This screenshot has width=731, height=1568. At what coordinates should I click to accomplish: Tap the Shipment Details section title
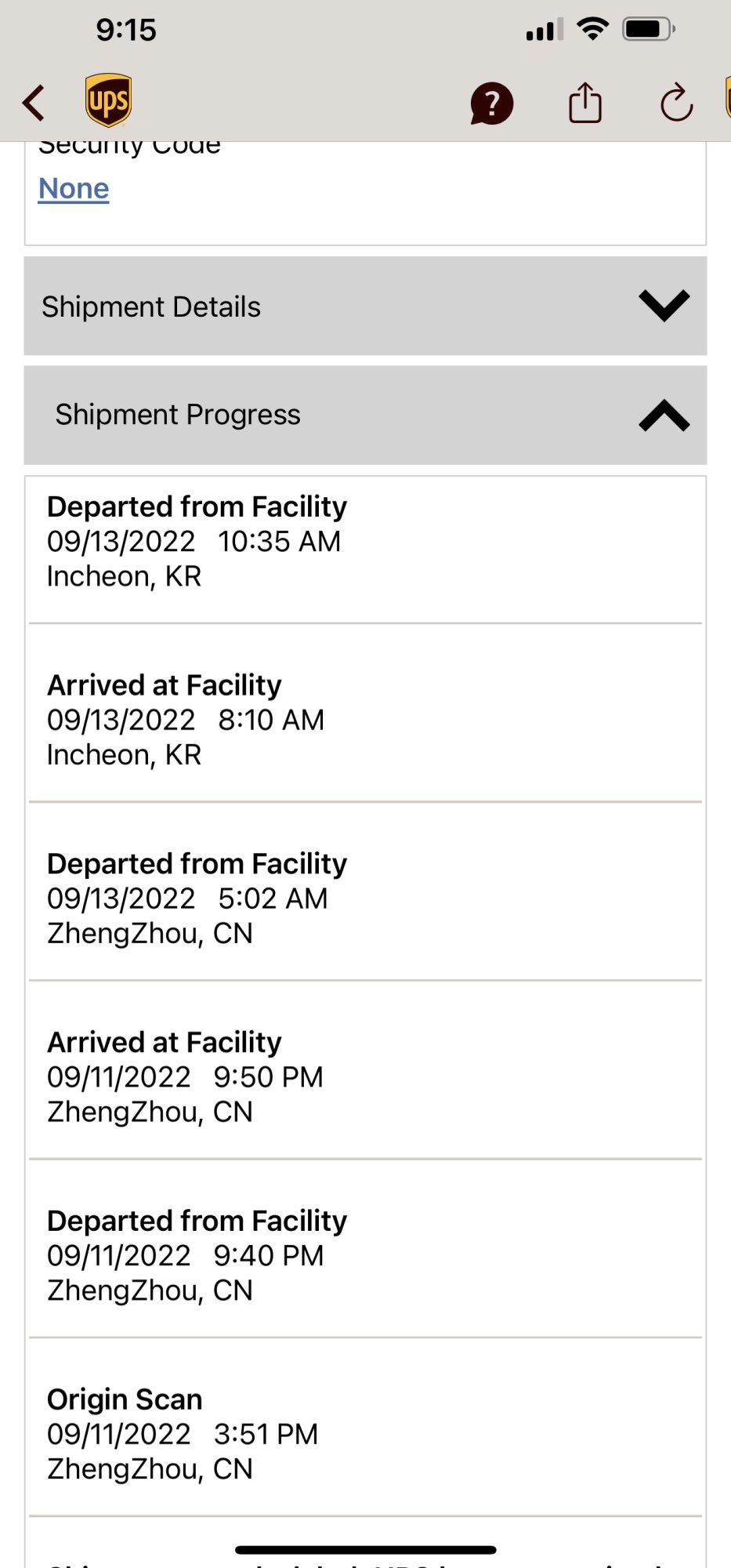point(151,307)
